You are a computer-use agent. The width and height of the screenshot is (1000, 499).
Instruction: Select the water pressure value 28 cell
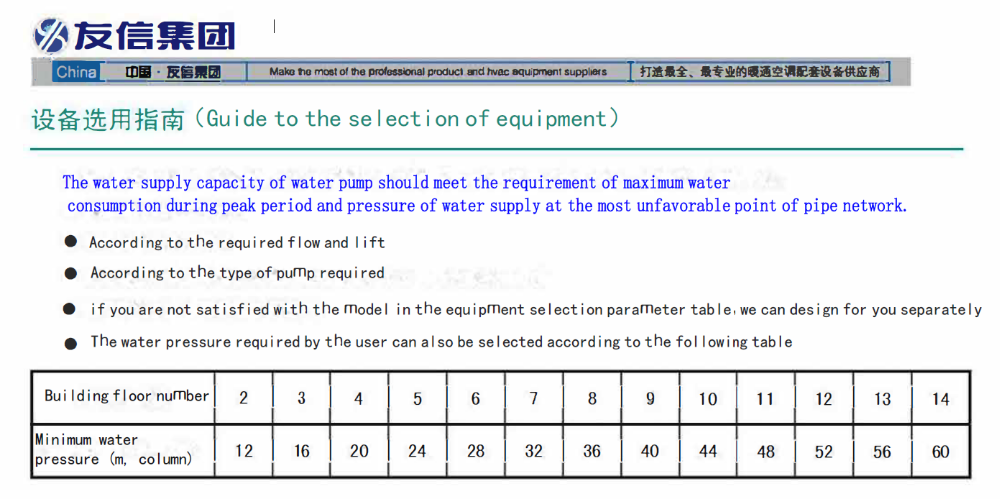[476, 451]
